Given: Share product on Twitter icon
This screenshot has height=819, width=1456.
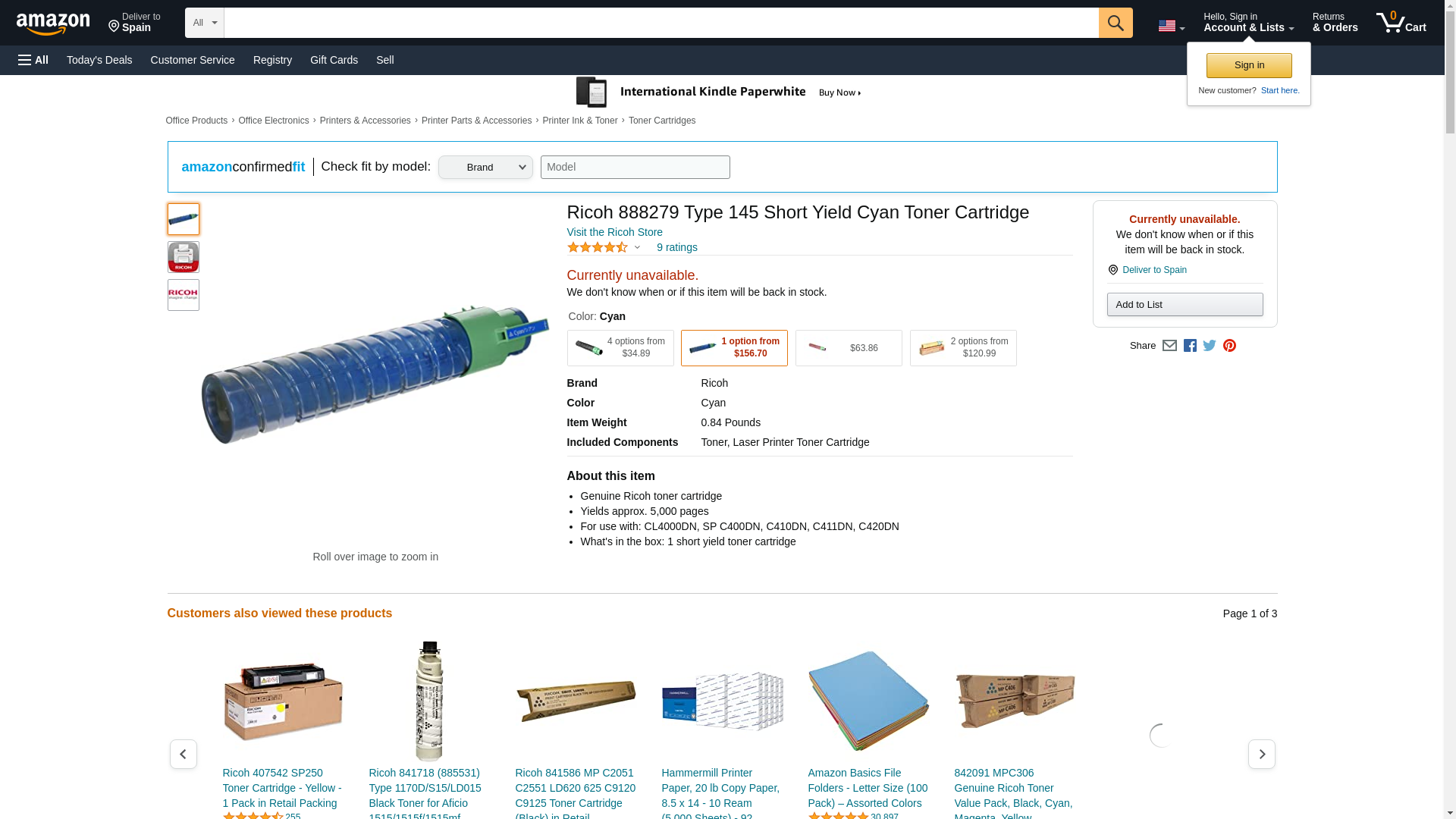Looking at the screenshot, I should coord(1210,346).
